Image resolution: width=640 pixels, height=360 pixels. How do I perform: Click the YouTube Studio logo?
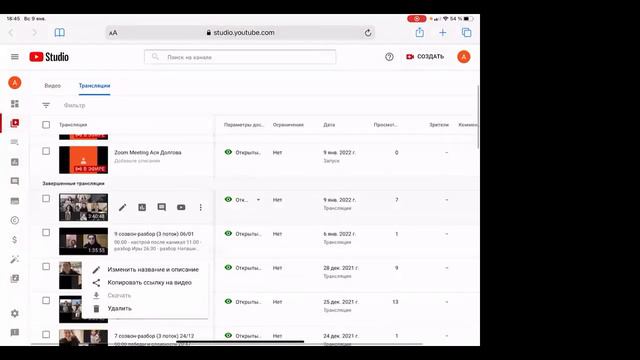click(x=49, y=57)
